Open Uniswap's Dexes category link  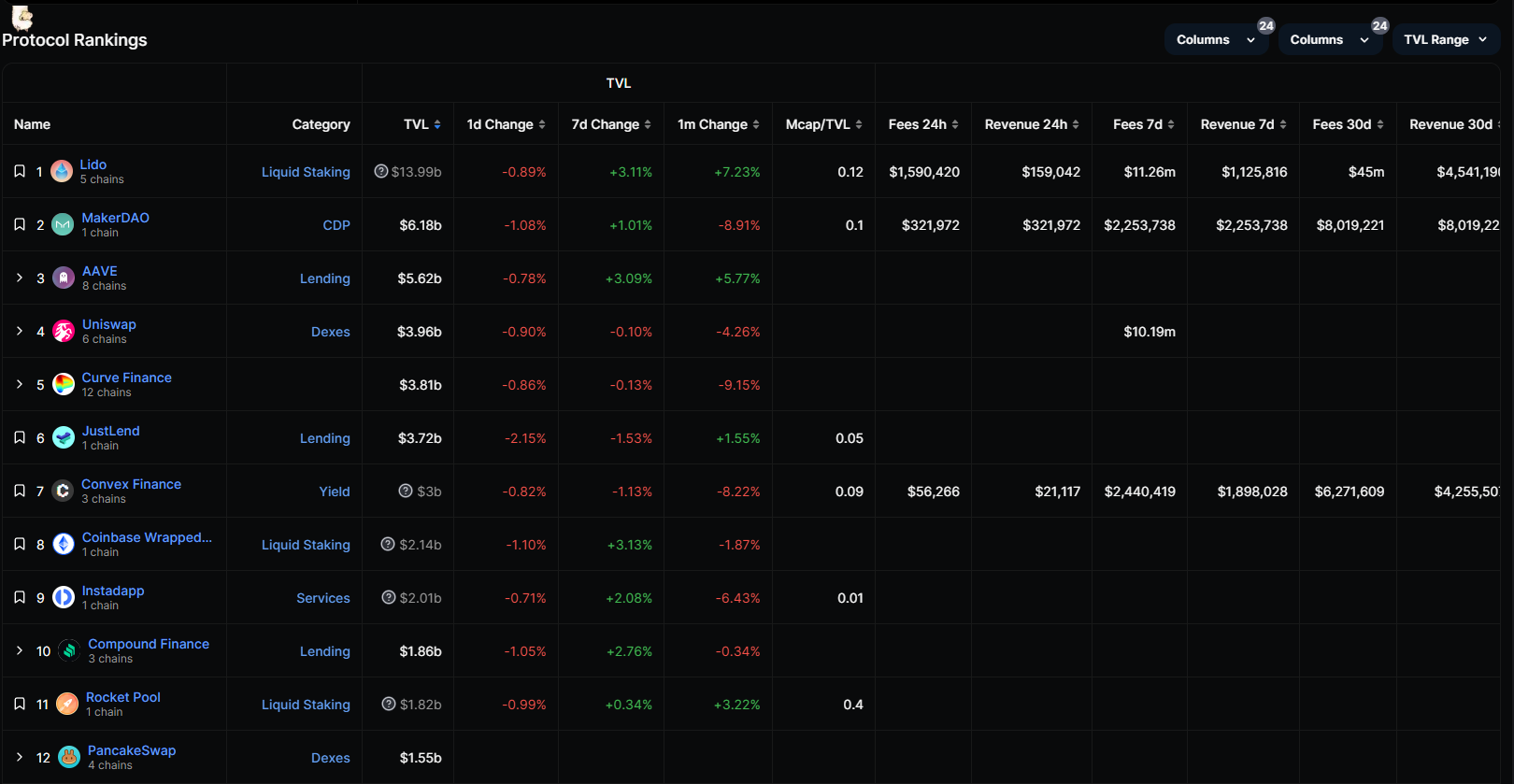click(331, 332)
